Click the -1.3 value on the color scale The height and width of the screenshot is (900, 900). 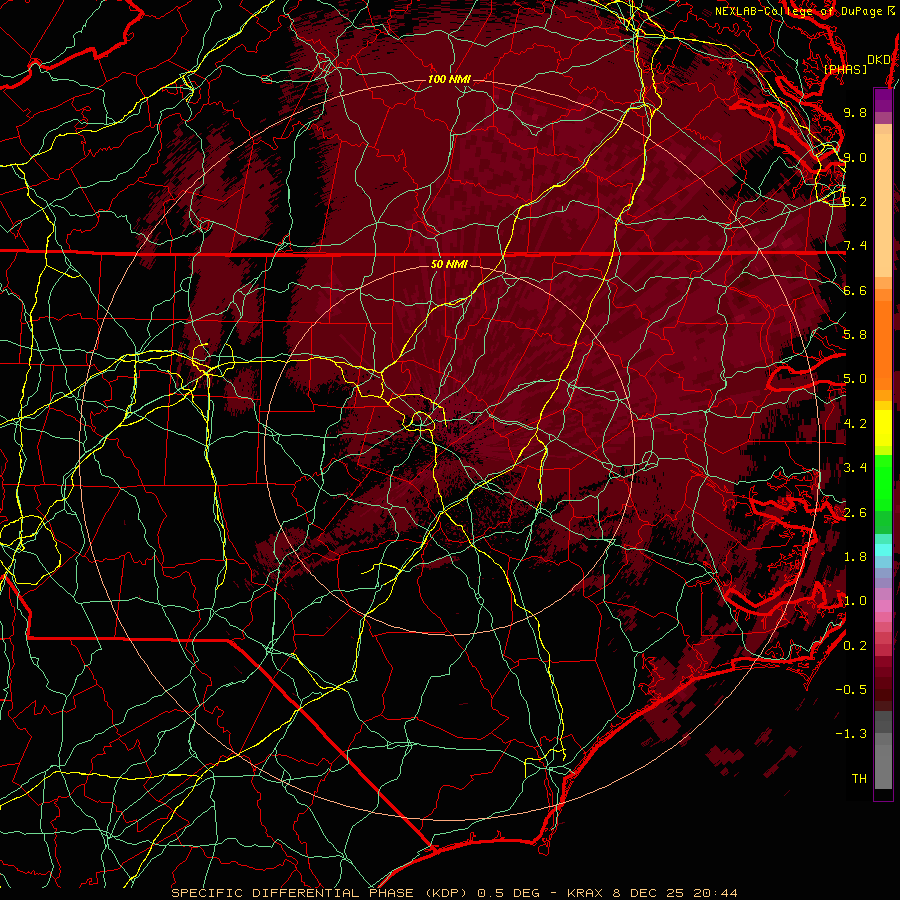[x=851, y=734]
